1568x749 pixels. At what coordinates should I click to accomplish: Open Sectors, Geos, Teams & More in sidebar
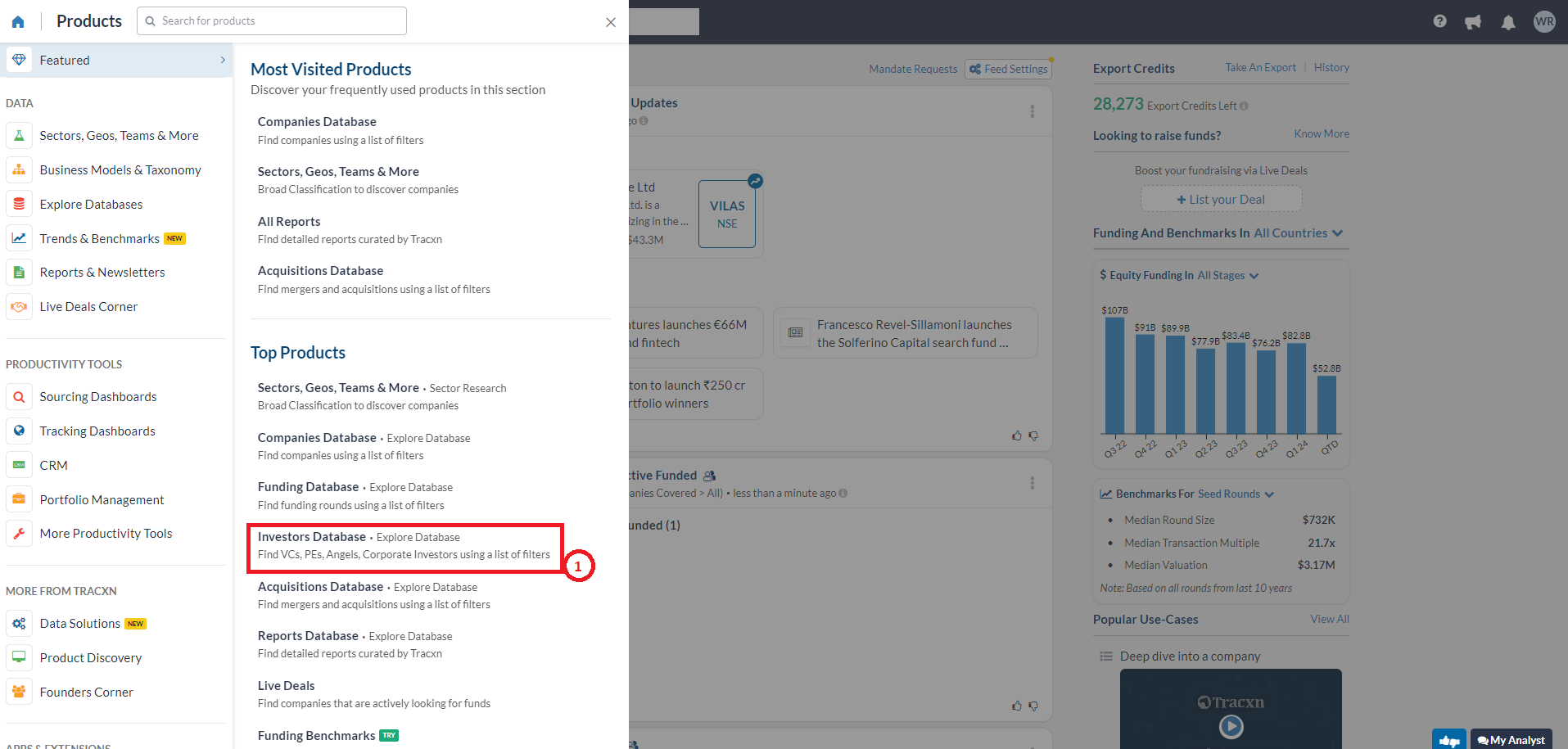click(119, 135)
